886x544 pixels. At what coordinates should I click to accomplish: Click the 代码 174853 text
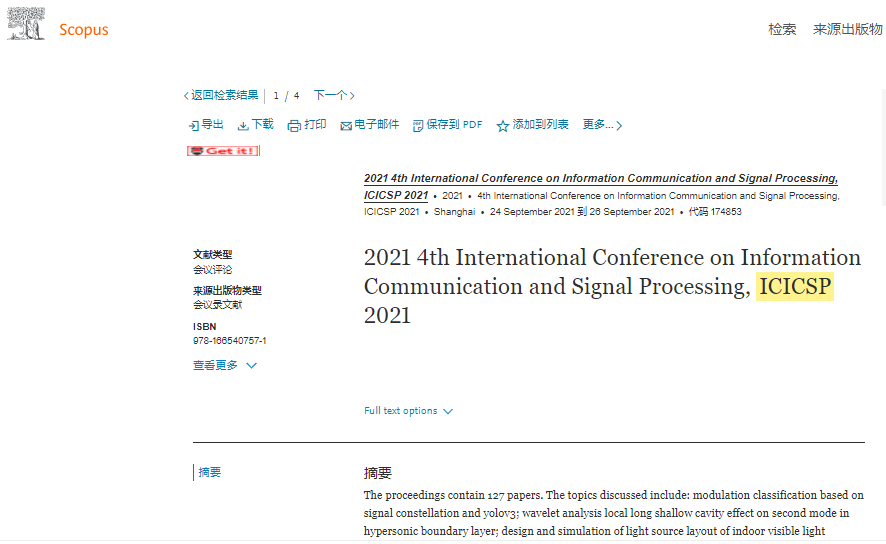[715, 212]
